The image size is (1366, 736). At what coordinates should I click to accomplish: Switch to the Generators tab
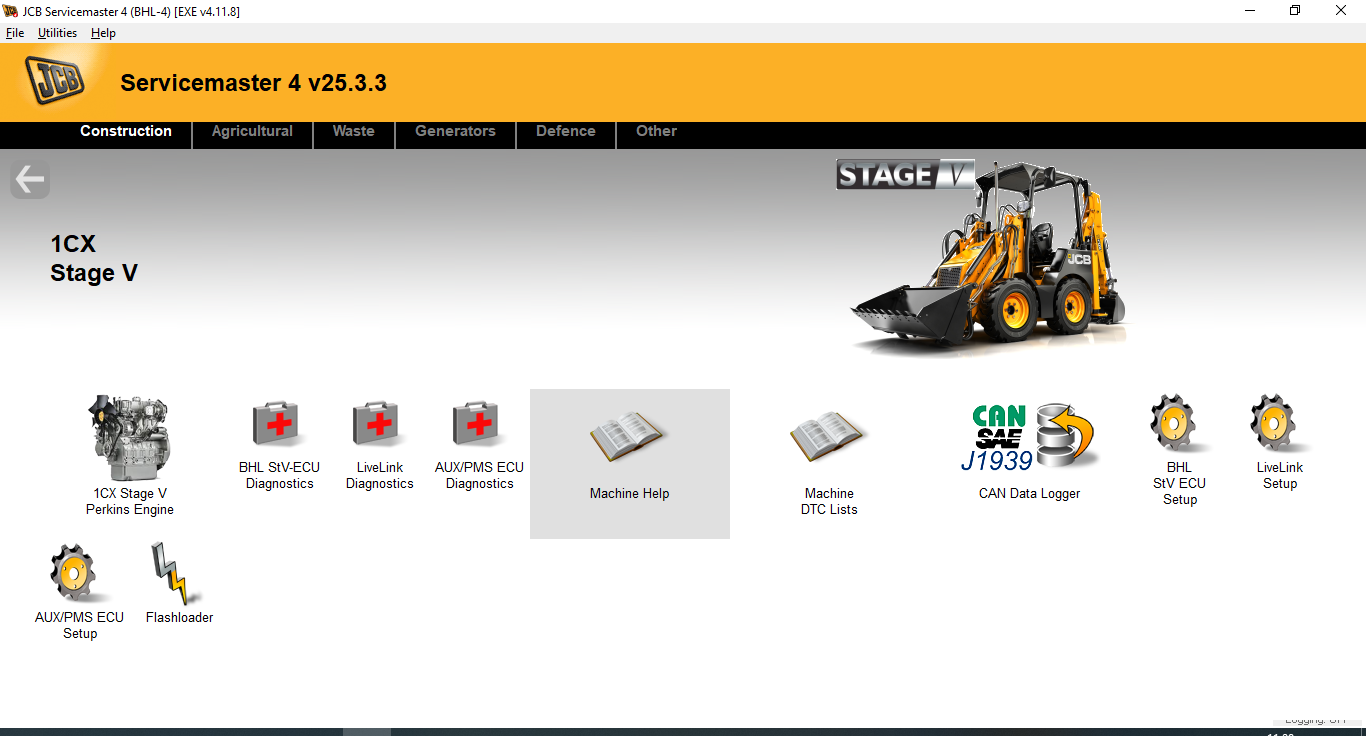(x=455, y=131)
